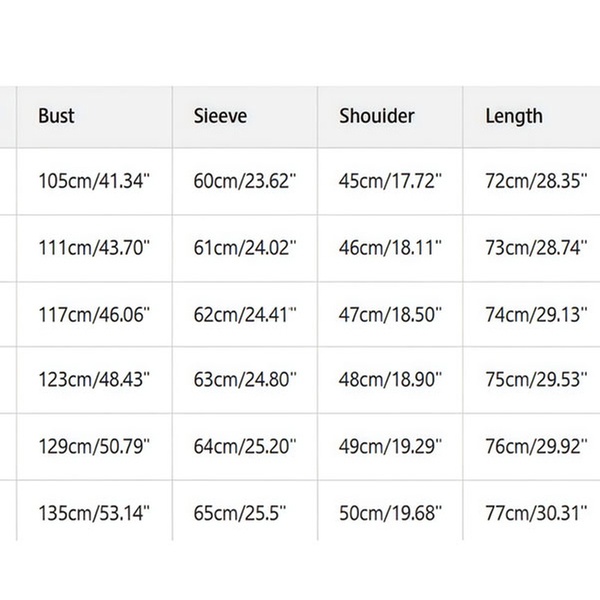The image size is (600, 600).
Task: Select sleeve value 64cm/25.20"
Action: point(245,448)
